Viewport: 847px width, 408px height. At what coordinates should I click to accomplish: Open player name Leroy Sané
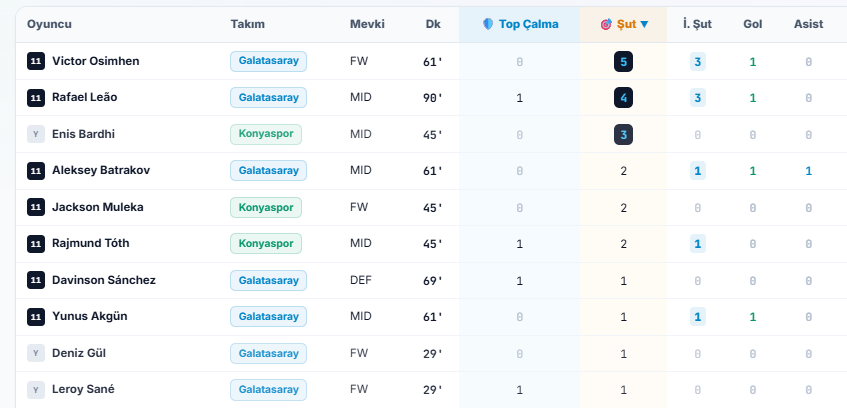pyautogui.click(x=83, y=389)
